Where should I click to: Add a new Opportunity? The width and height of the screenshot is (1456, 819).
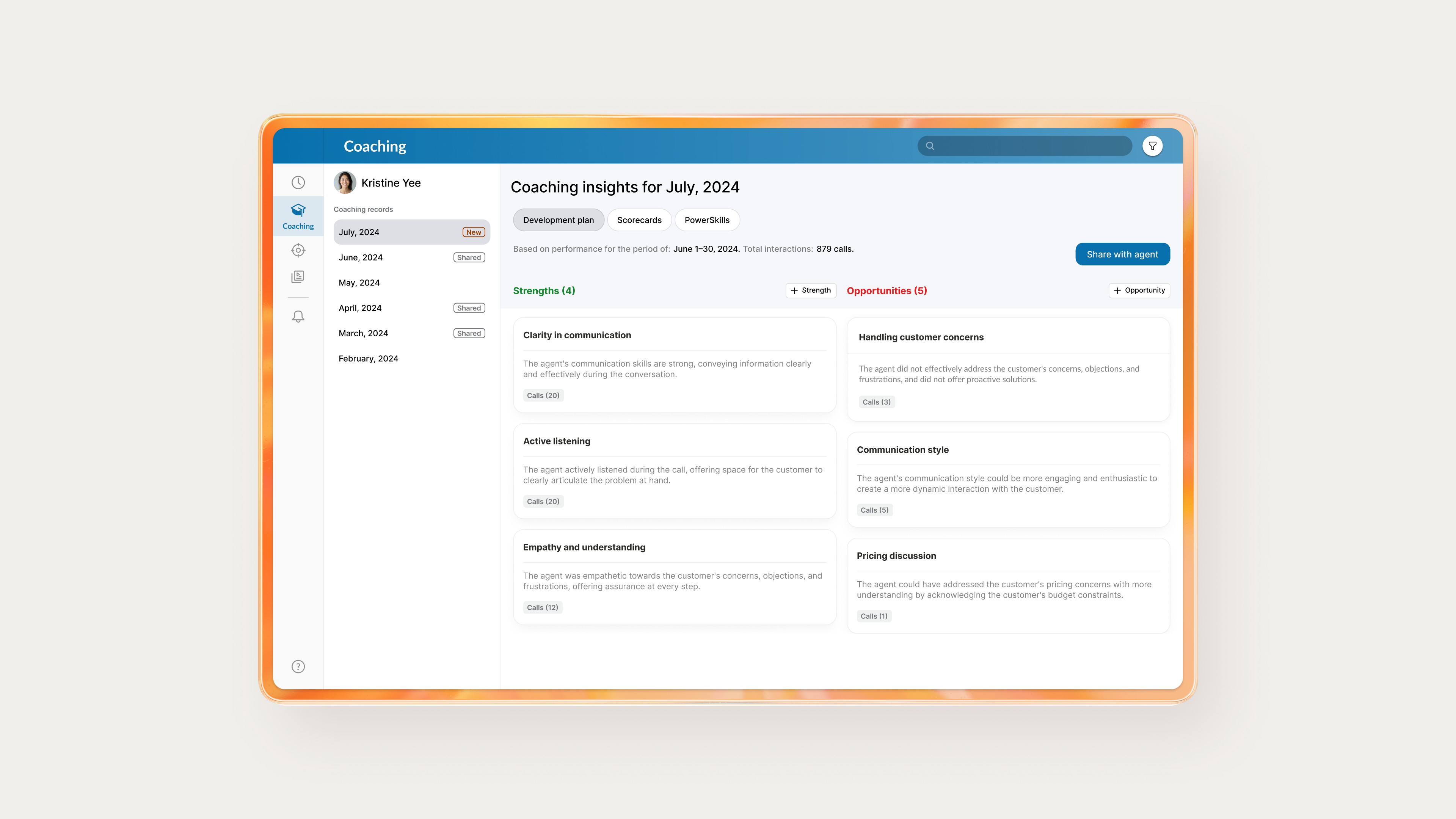pos(1139,290)
